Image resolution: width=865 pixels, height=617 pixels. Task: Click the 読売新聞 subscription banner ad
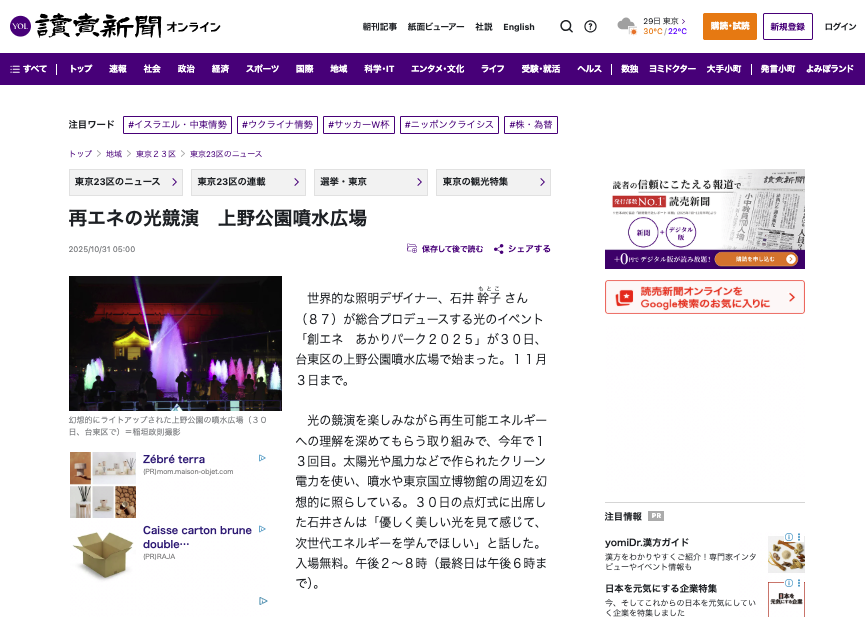(704, 219)
